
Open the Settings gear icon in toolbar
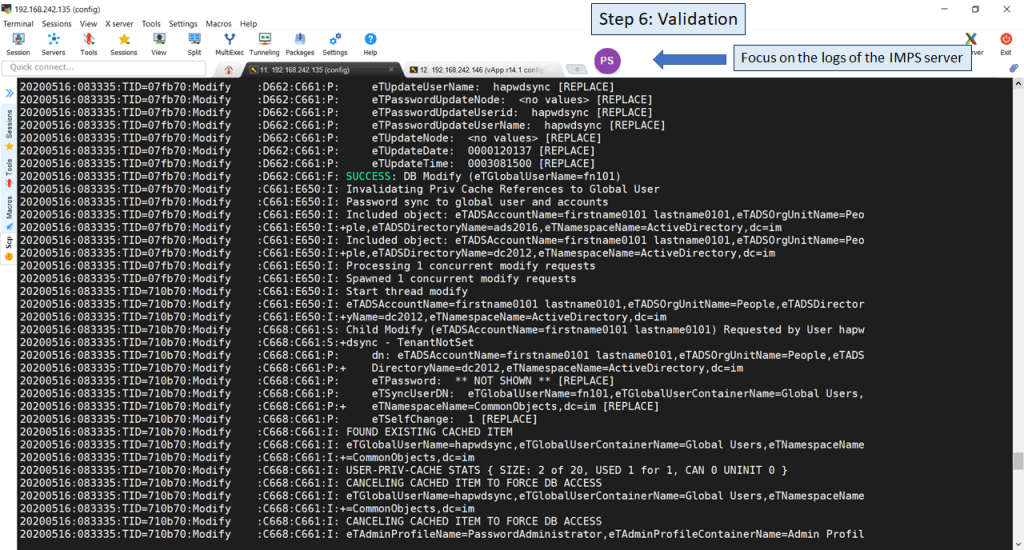coord(335,43)
